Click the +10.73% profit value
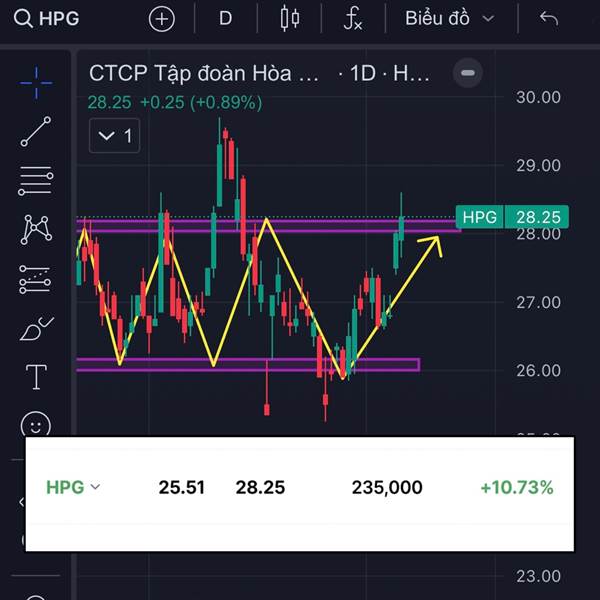600x600 pixels. pyautogui.click(x=517, y=488)
